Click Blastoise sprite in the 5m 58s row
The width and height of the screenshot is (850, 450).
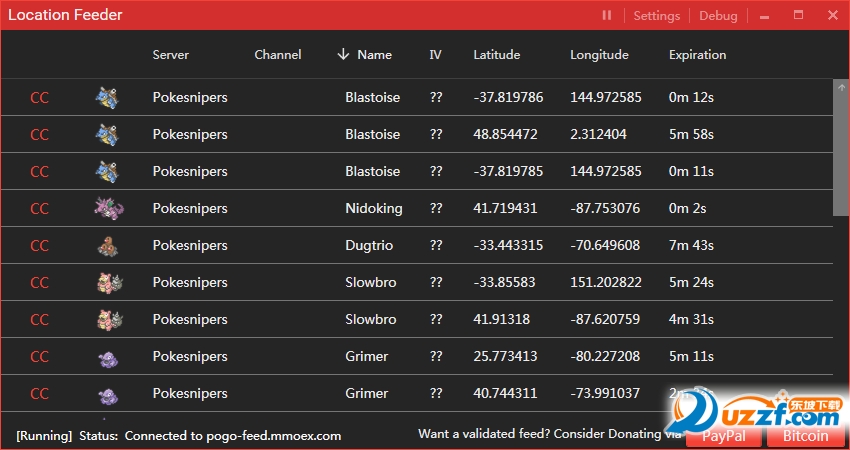tap(107, 134)
